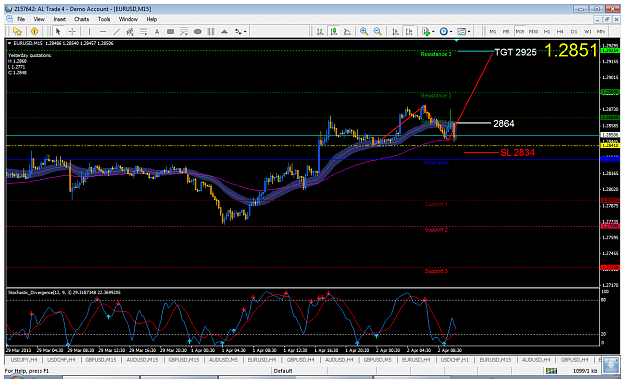Pick the vertical line drawing tool
The image size is (625, 379).
[89, 31]
